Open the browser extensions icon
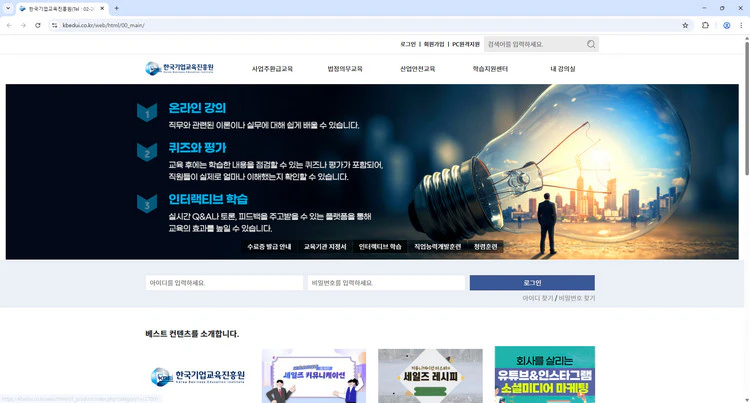This screenshot has width=750, height=403. click(x=705, y=25)
